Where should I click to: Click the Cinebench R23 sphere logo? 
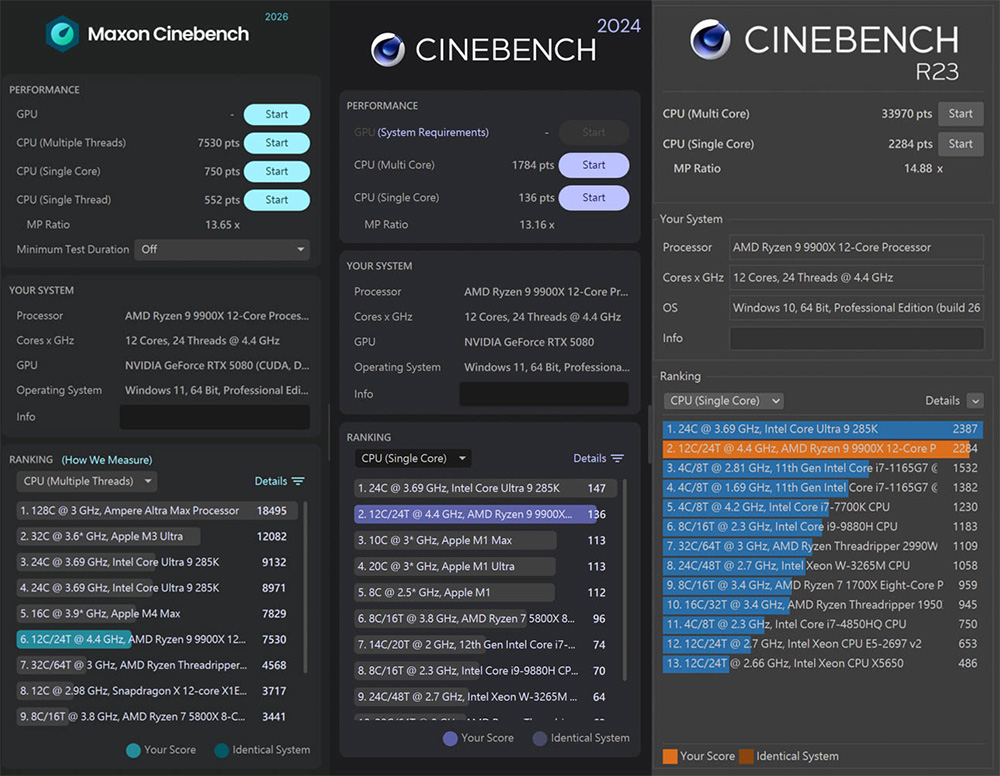point(709,39)
